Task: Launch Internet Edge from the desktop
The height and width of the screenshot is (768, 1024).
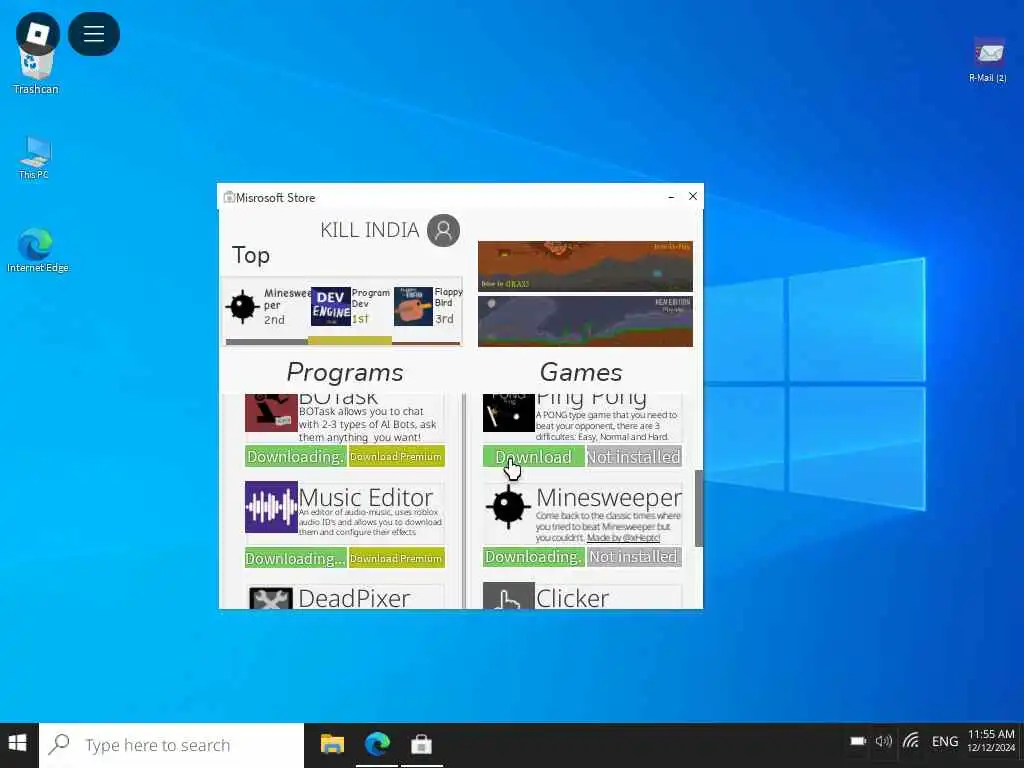Action: (37, 250)
